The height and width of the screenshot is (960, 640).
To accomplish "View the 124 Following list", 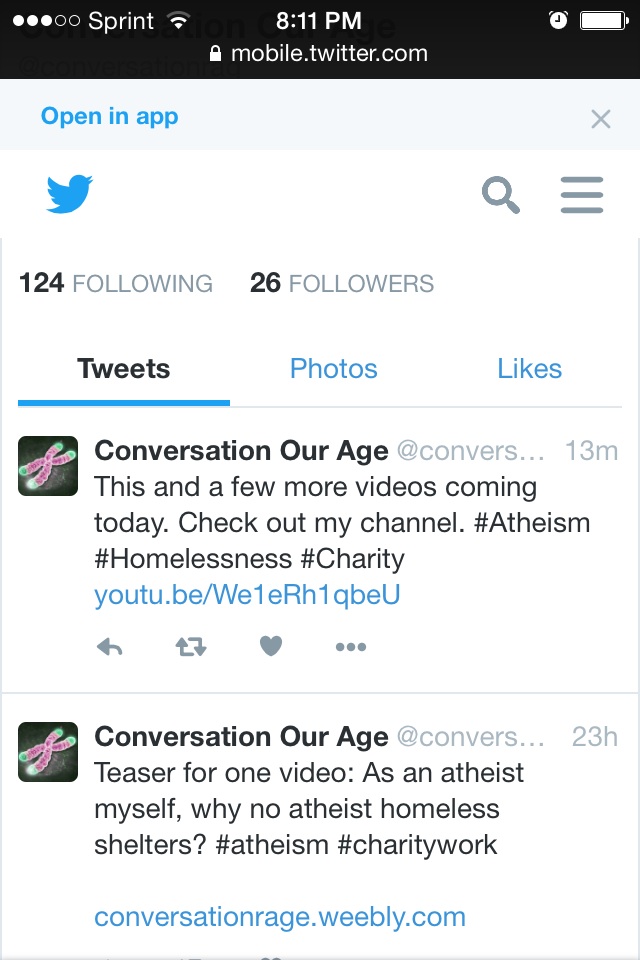I will point(116,283).
